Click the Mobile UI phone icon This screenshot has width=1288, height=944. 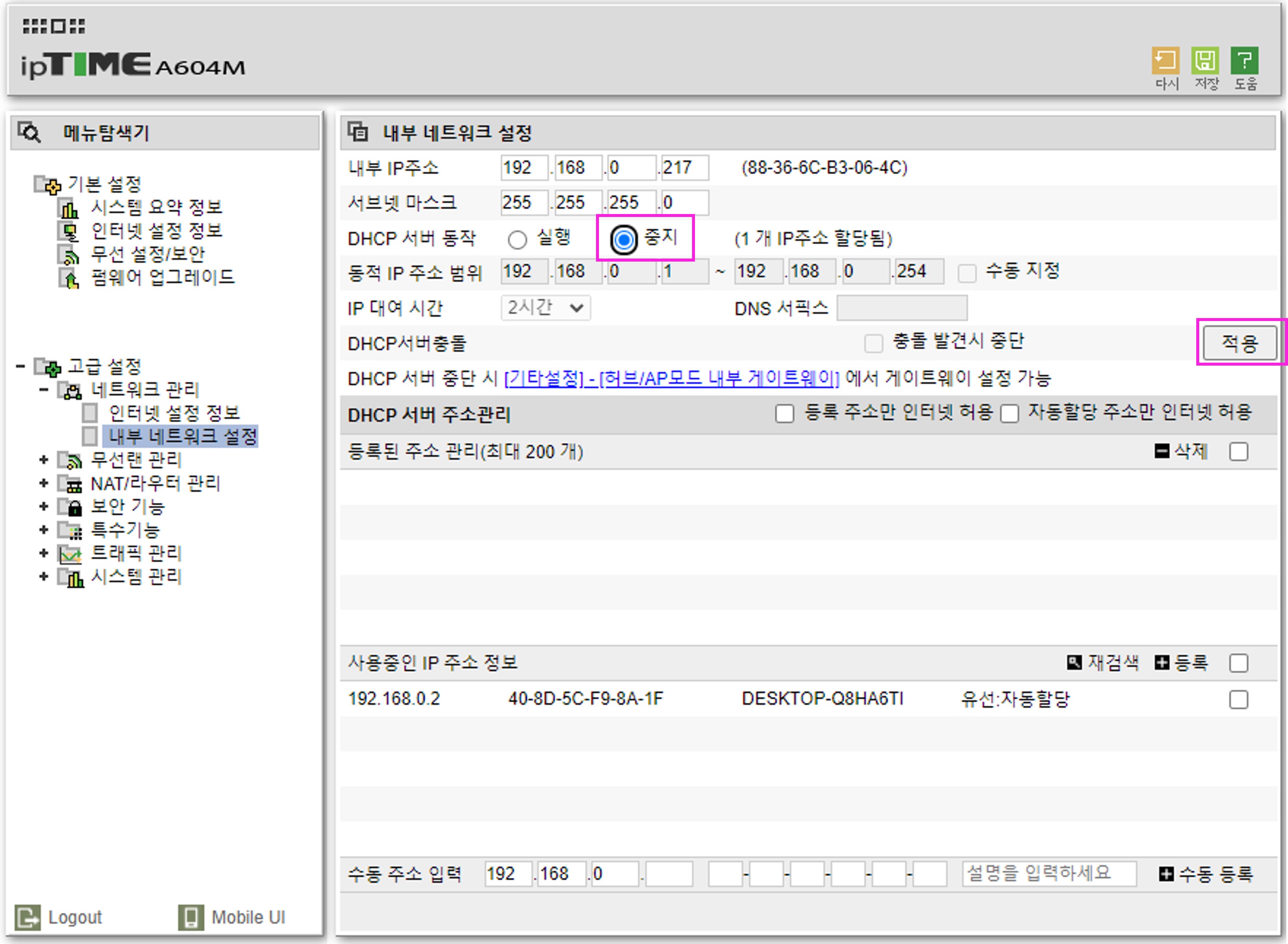click(191, 917)
